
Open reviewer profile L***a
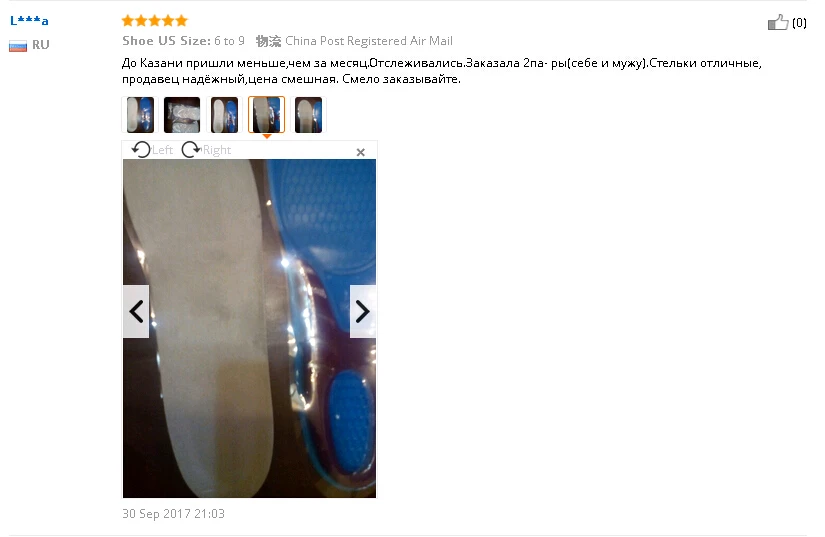click(x=29, y=21)
